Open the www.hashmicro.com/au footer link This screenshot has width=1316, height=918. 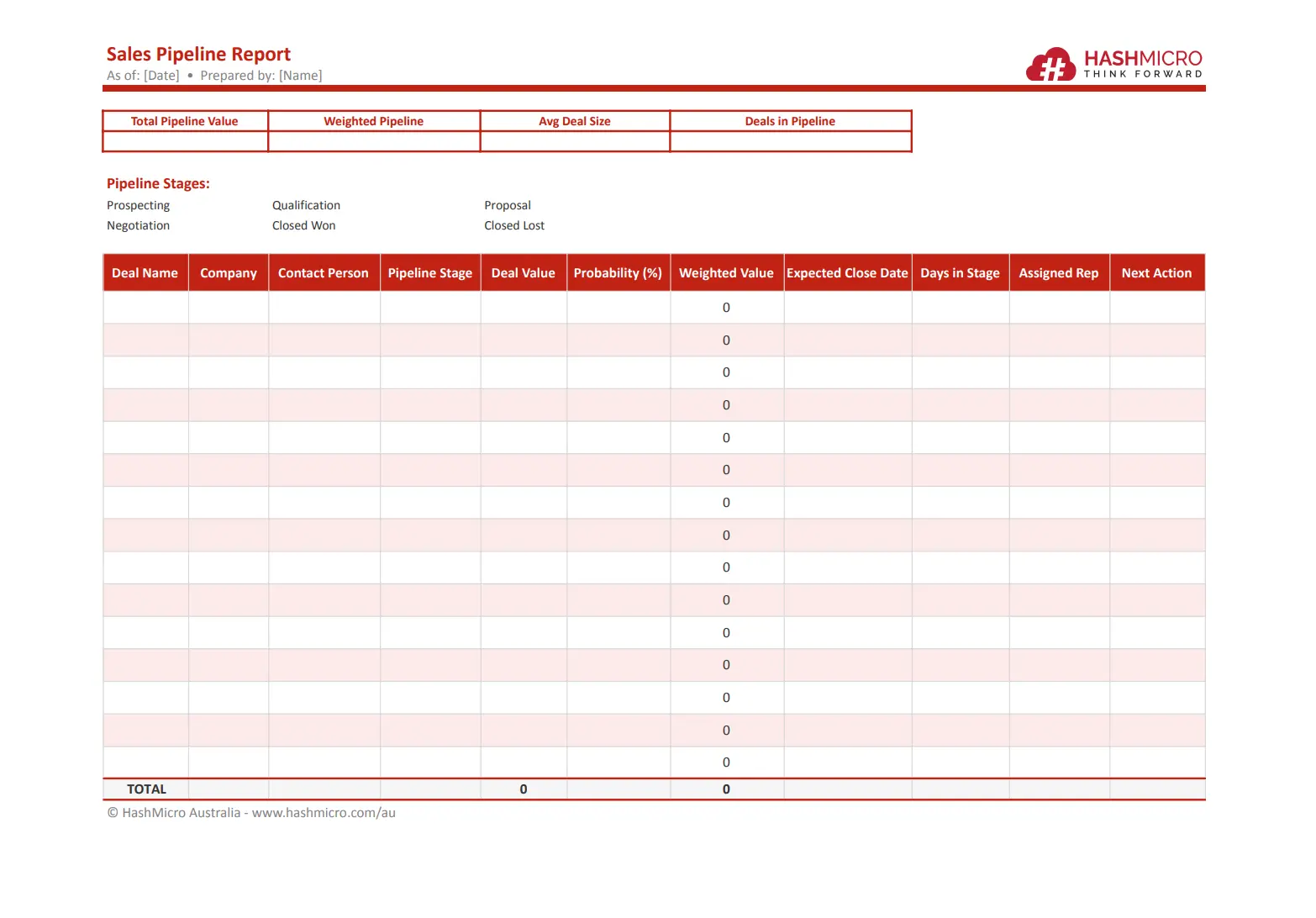[x=324, y=813]
